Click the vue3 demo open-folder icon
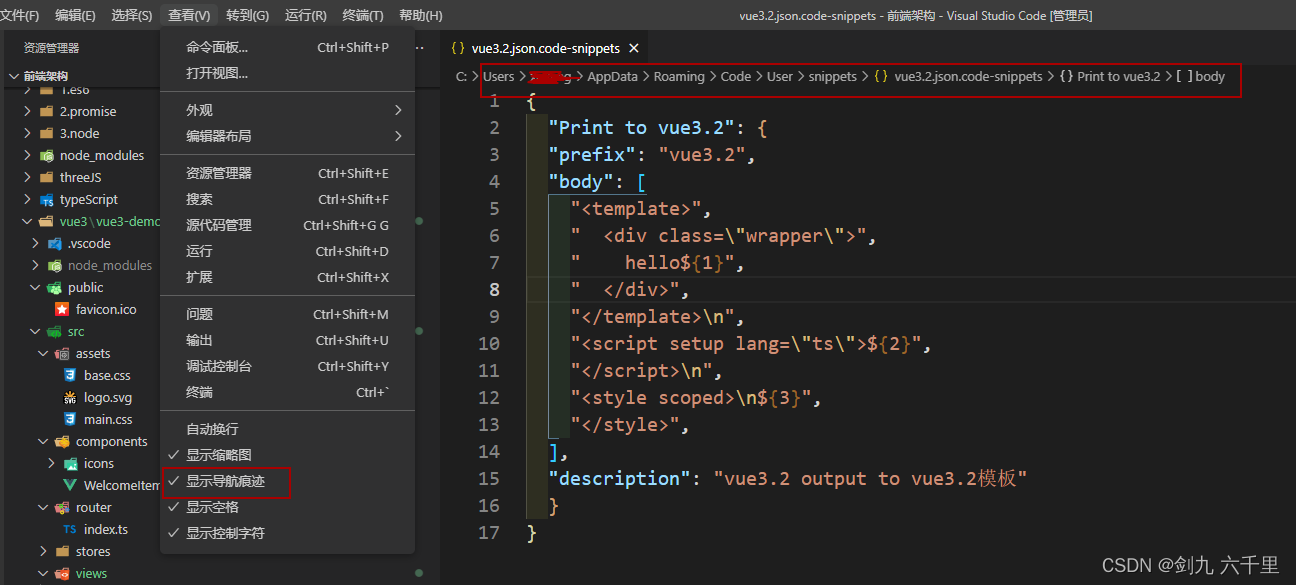The width and height of the screenshot is (1296, 585). coord(46,221)
